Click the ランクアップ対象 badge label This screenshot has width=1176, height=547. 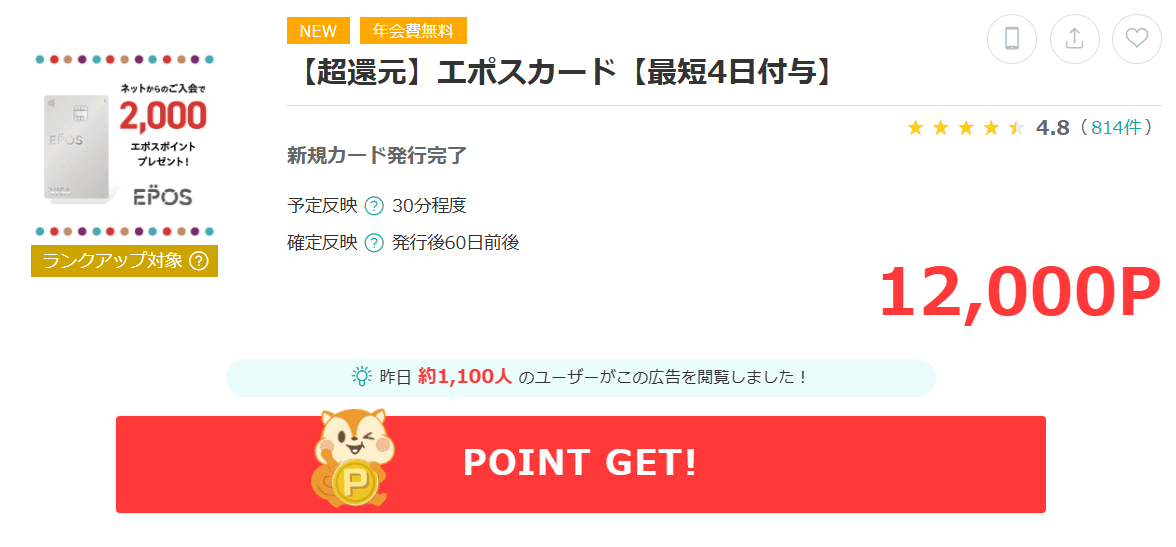pos(112,261)
